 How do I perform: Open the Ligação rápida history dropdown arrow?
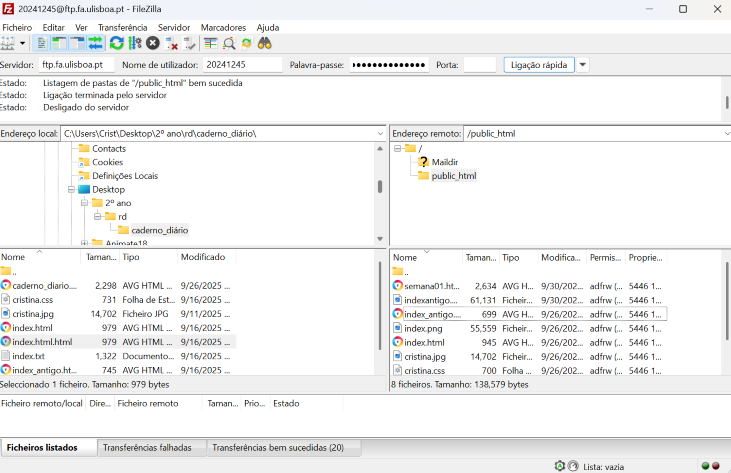click(x=583, y=65)
